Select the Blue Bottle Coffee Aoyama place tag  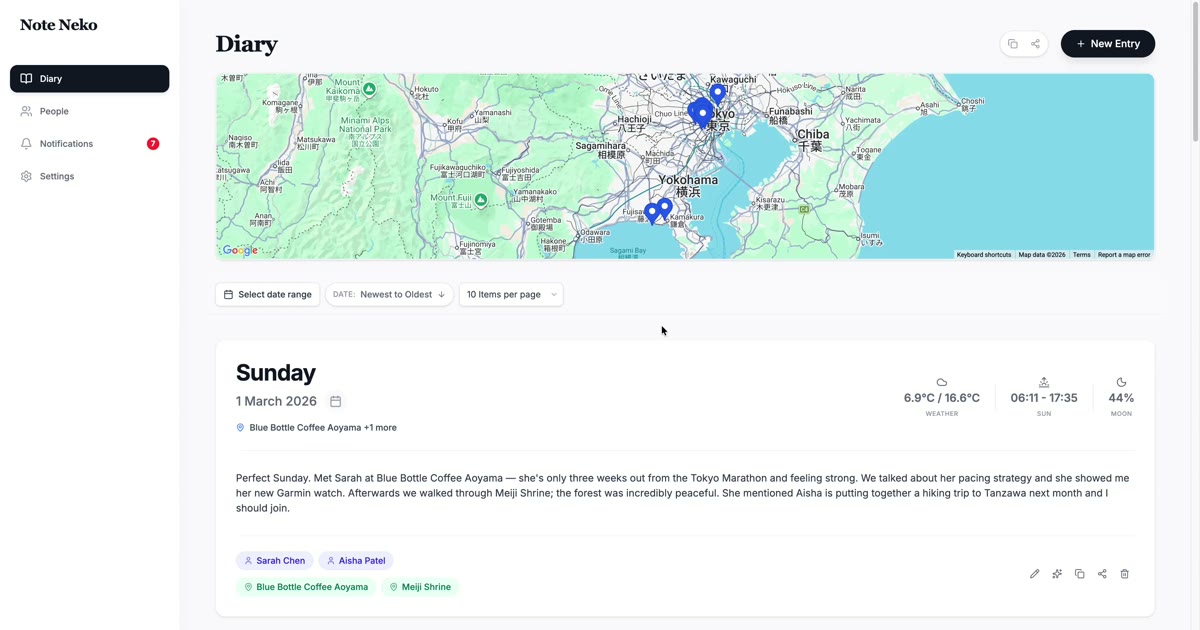tap(306, 587)
